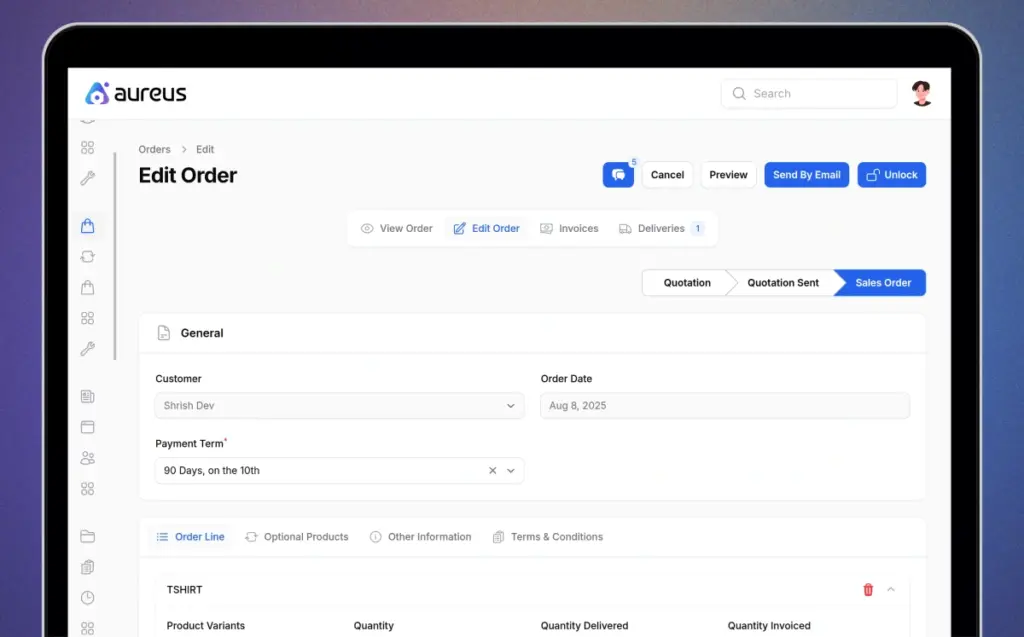Open the Deliveries tab
Image resolution: width=1024 pixels, height=637 pixels.
tap(661, 229)
